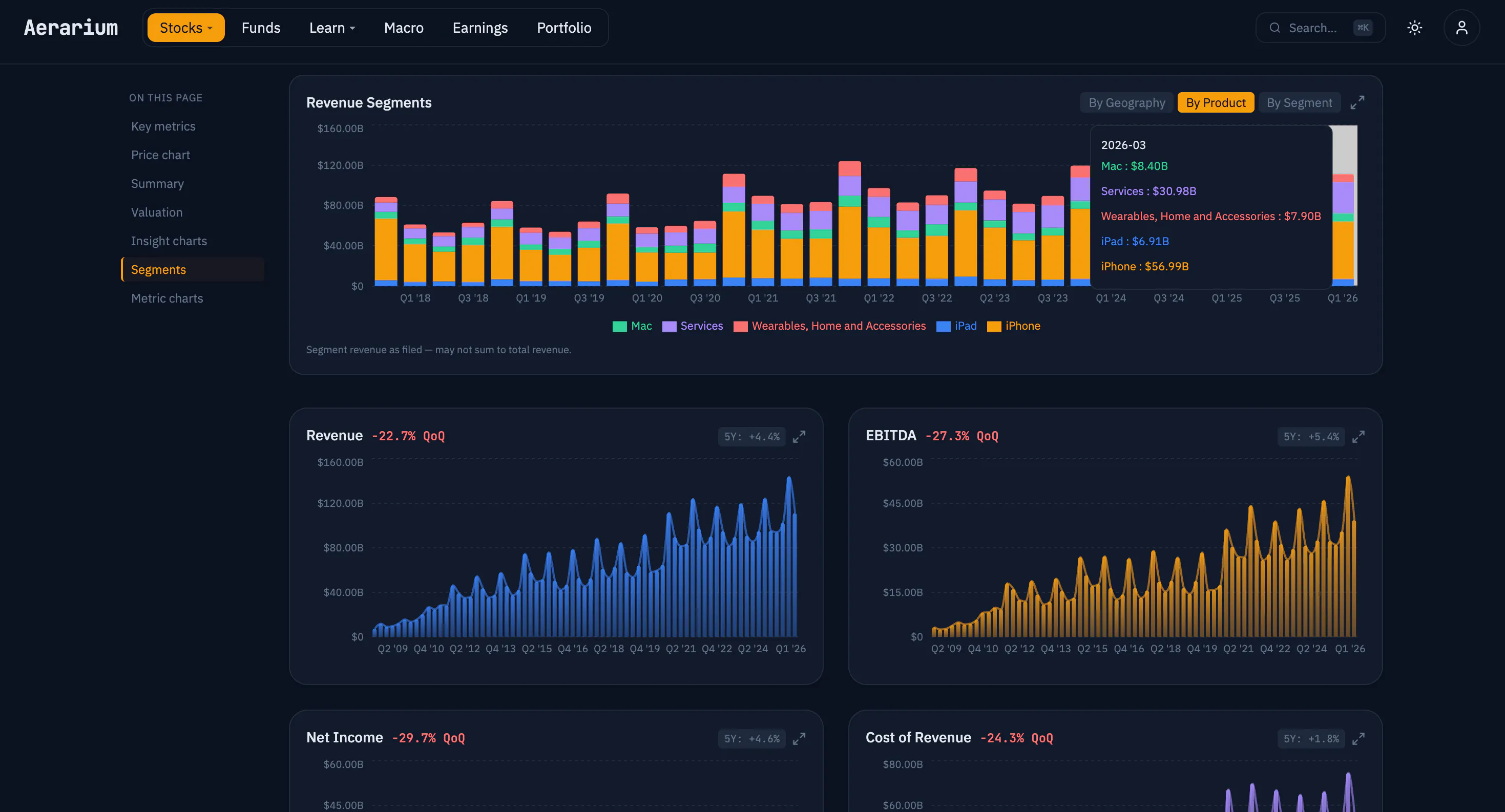Click the Search input field
Image resolution: width=1505 pixels, height=812 pixels.
tap(1321, 28)
